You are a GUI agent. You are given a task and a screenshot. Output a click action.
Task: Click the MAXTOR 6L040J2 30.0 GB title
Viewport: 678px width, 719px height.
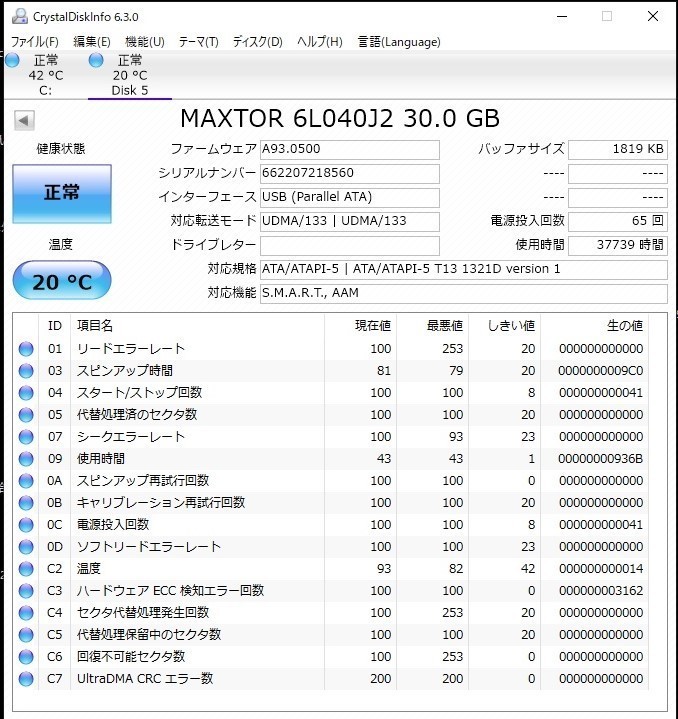[x=340, y=118]
